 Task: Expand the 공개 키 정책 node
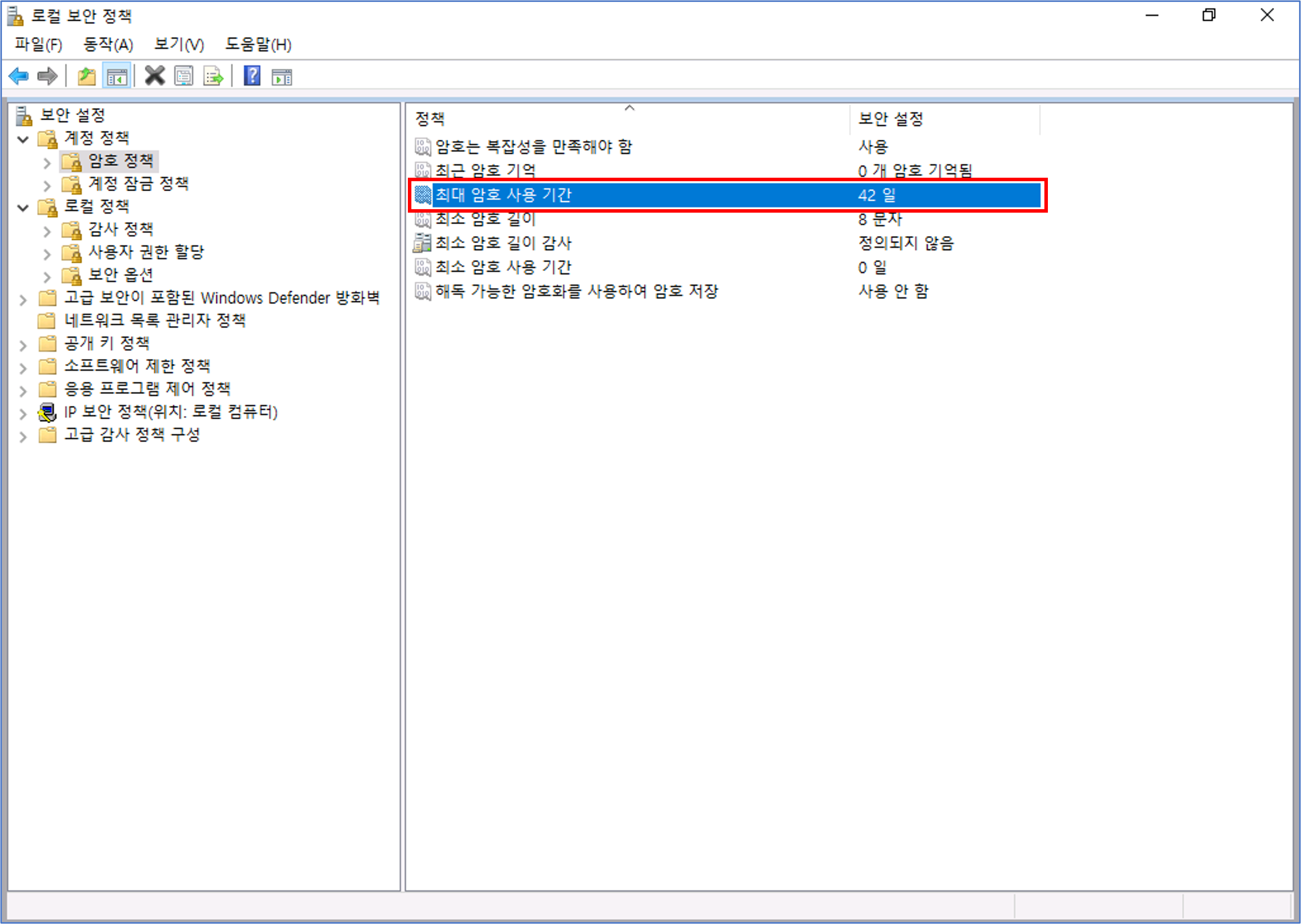click(x=23, y=345)
